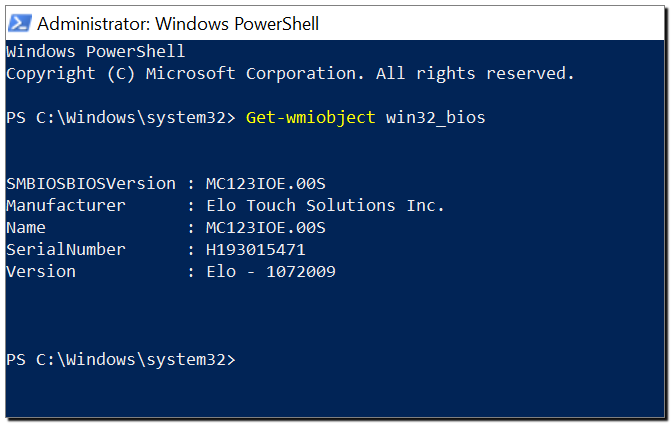Click the Get-wmiobject command text
This screenshot has width=671, height=424.
[x=311, y=118]
